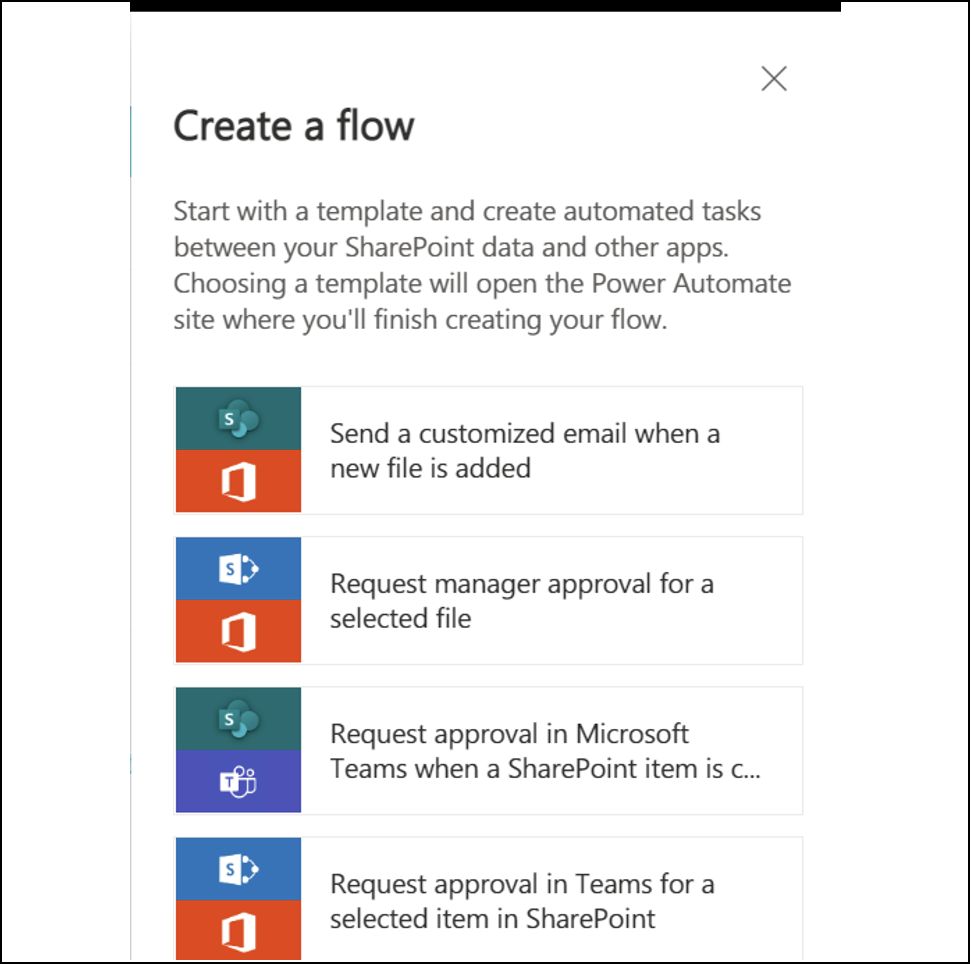This screenshot has width=972, height=964.
Task: Select the blue SharePoint icon on second template
Action: coord(238,567)
